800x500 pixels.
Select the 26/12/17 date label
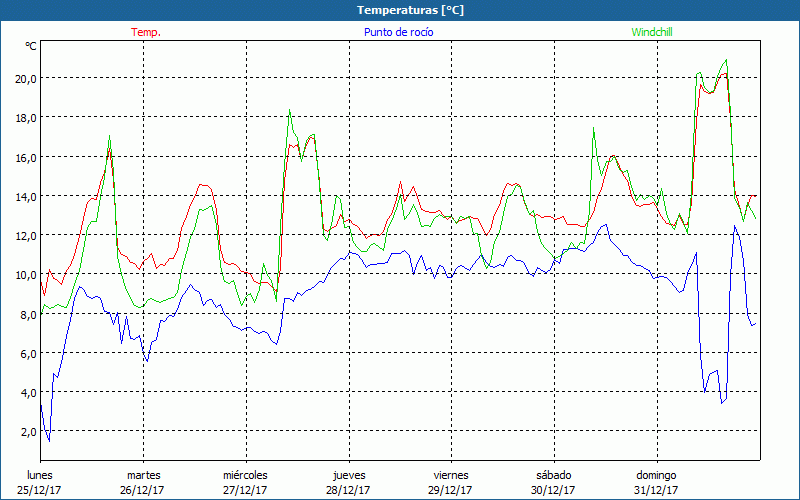click(x=143, y=490)
